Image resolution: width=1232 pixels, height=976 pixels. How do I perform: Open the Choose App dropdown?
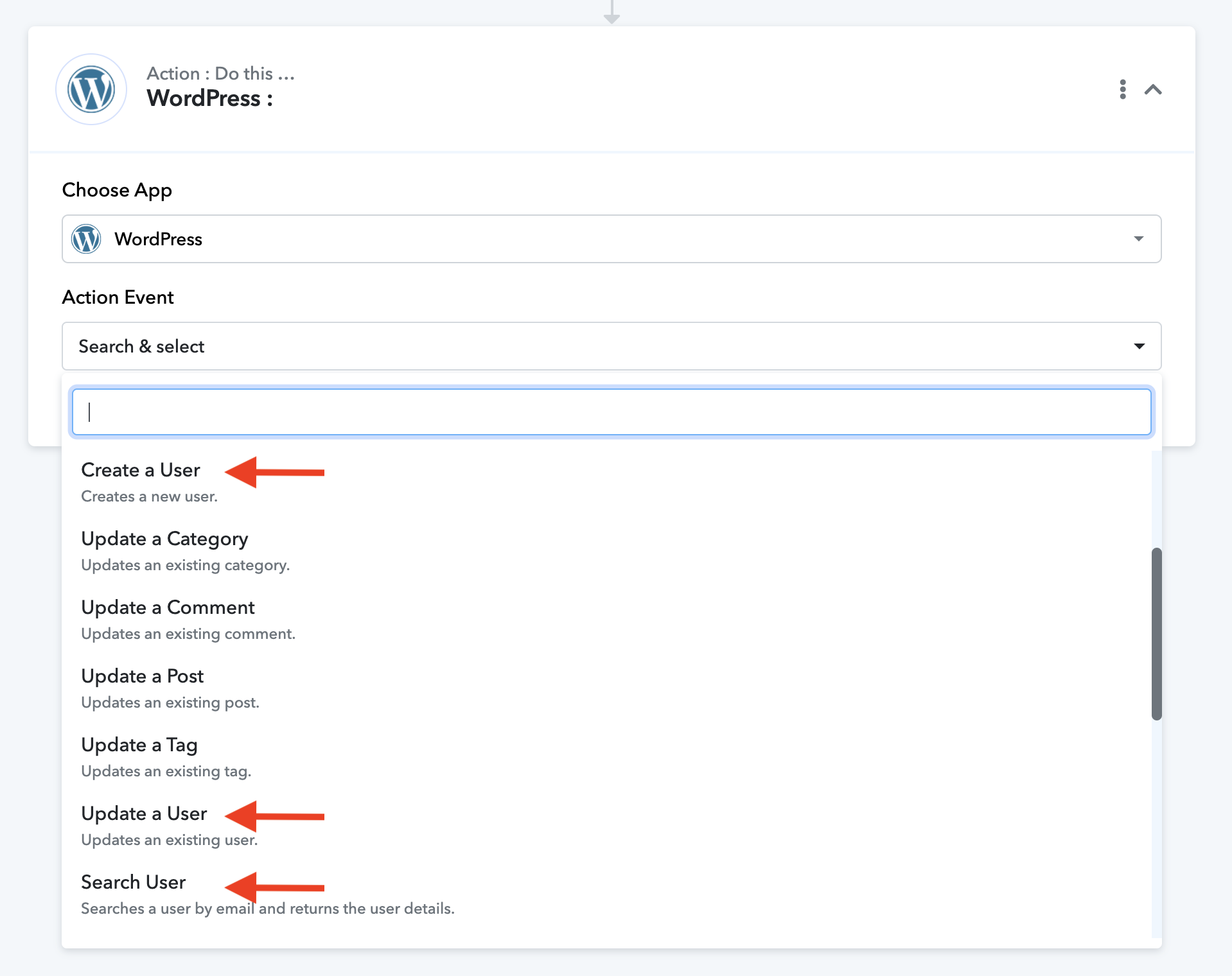pos(612,239)
